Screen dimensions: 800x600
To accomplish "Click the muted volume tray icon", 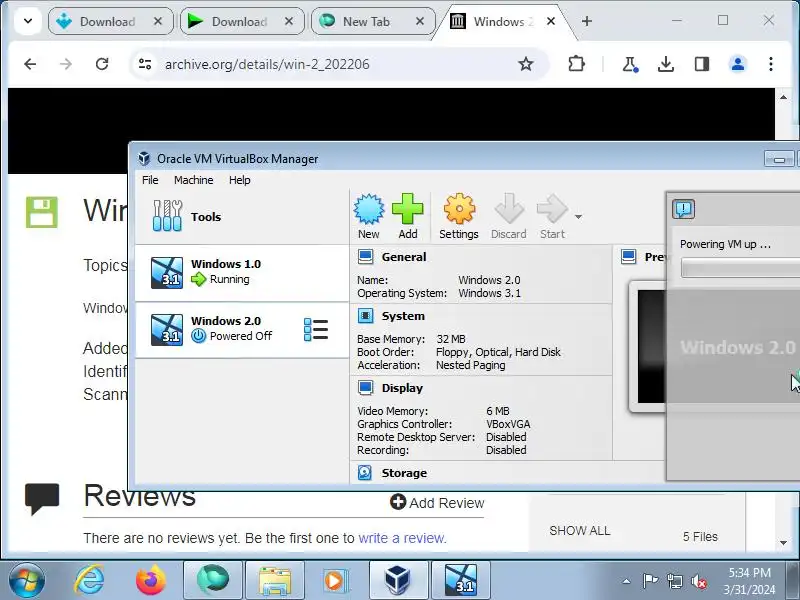I will tap(698, 581).
